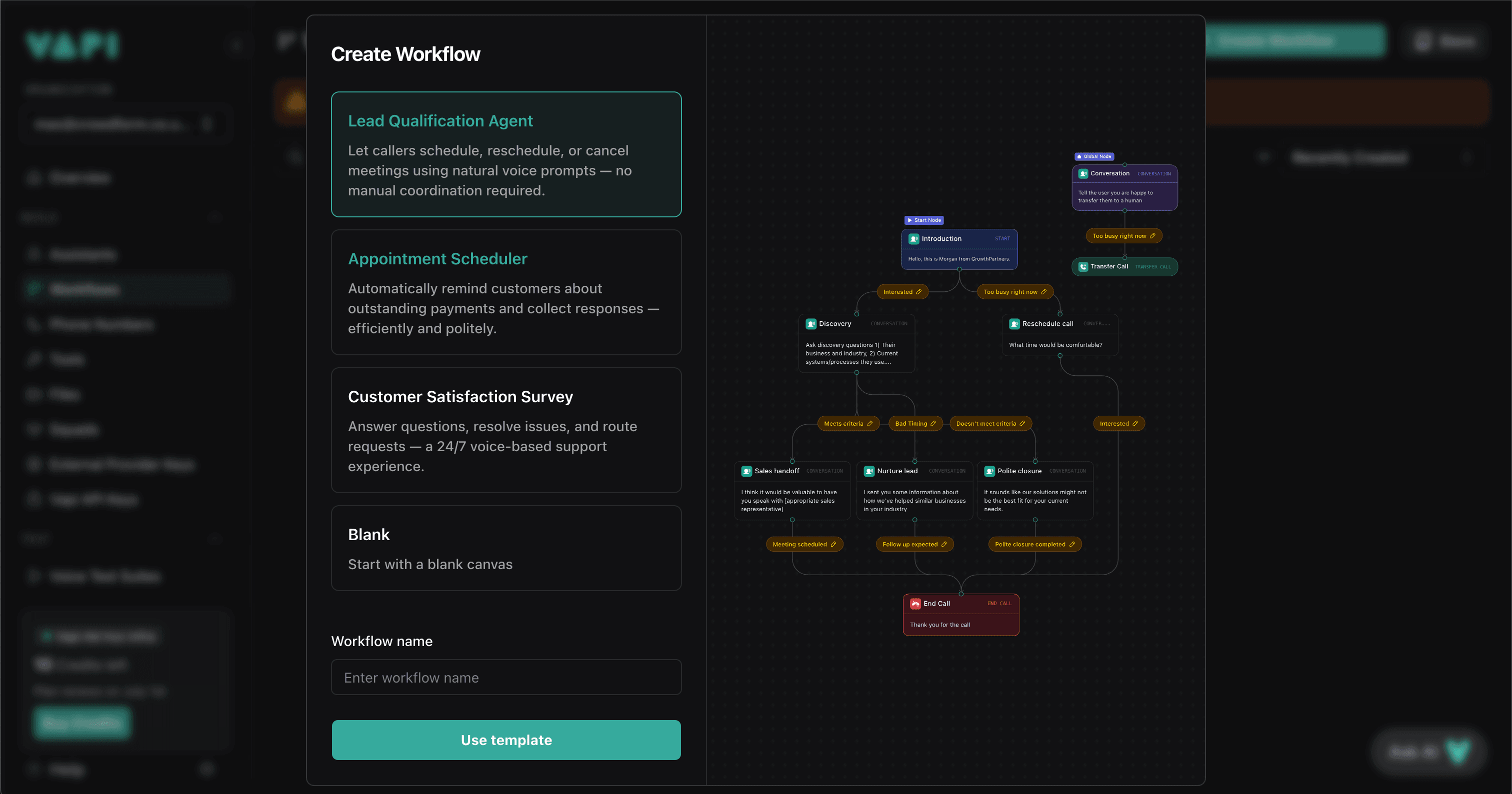Click the 'Meeting scheduled' edge label text

pyautogui.click(x=799, y=544)
